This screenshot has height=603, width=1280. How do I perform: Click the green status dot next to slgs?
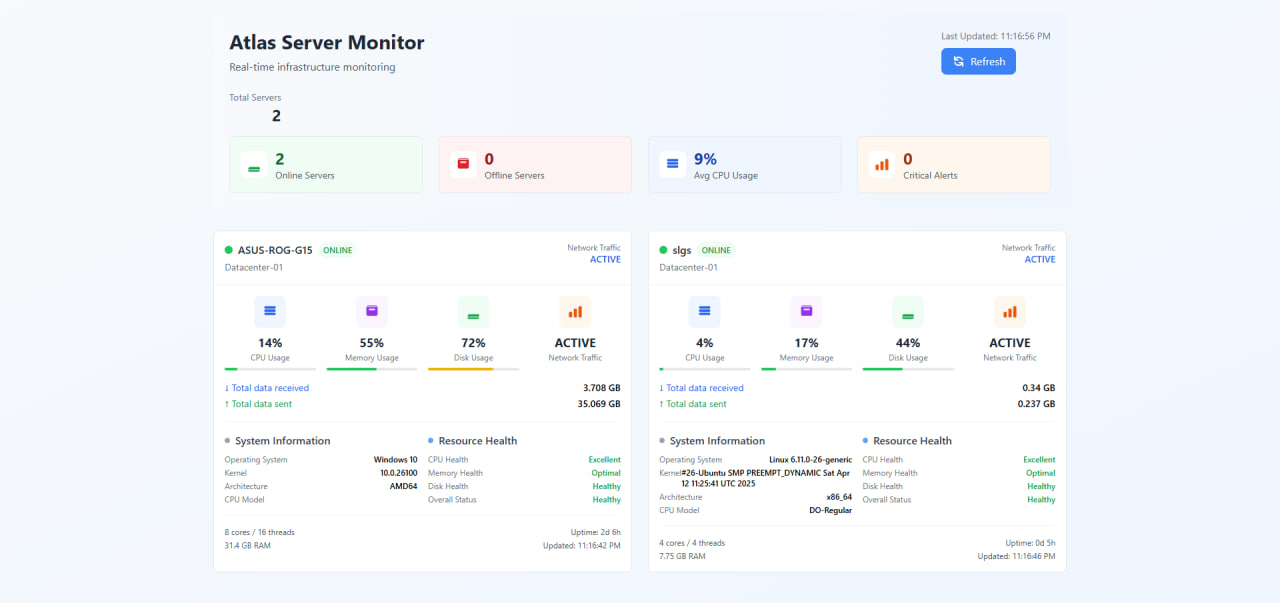tap(661, 250)
